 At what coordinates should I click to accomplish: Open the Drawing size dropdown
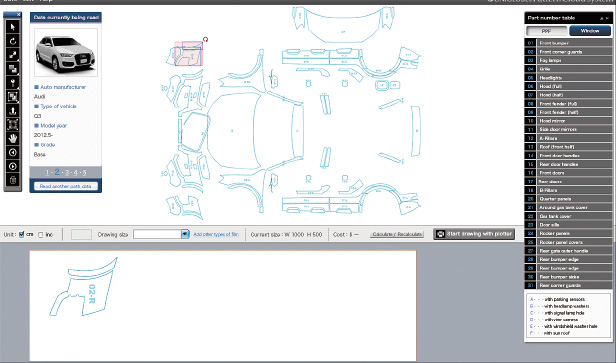click(x=185, y=234)
